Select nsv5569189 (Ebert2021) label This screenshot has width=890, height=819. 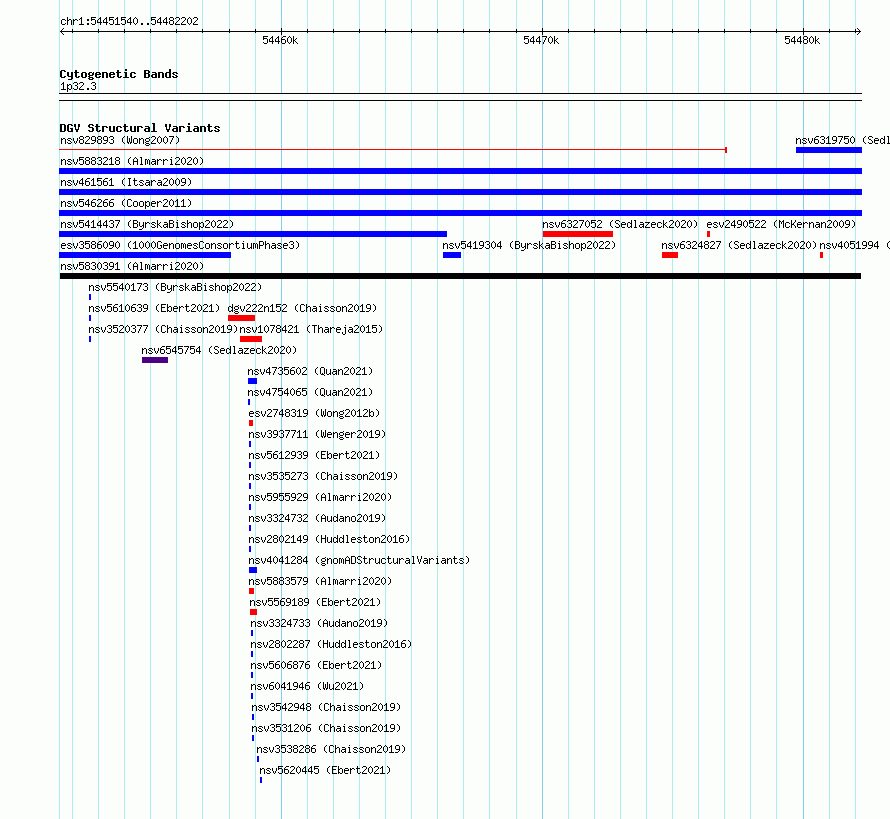(x=315, y=602)
